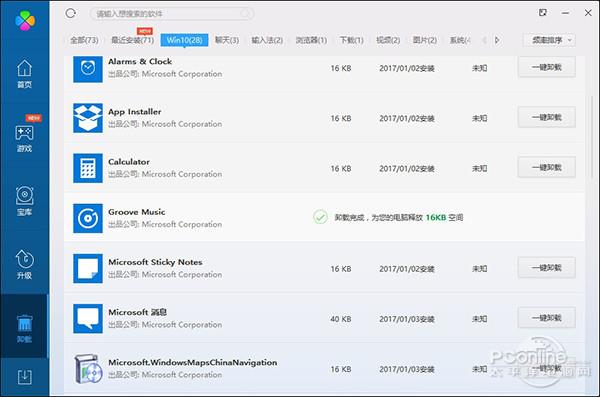Click the Groove Music app icon
Image resolution: width=600 pixels, height=397 pixels.
tap(88, 218)
